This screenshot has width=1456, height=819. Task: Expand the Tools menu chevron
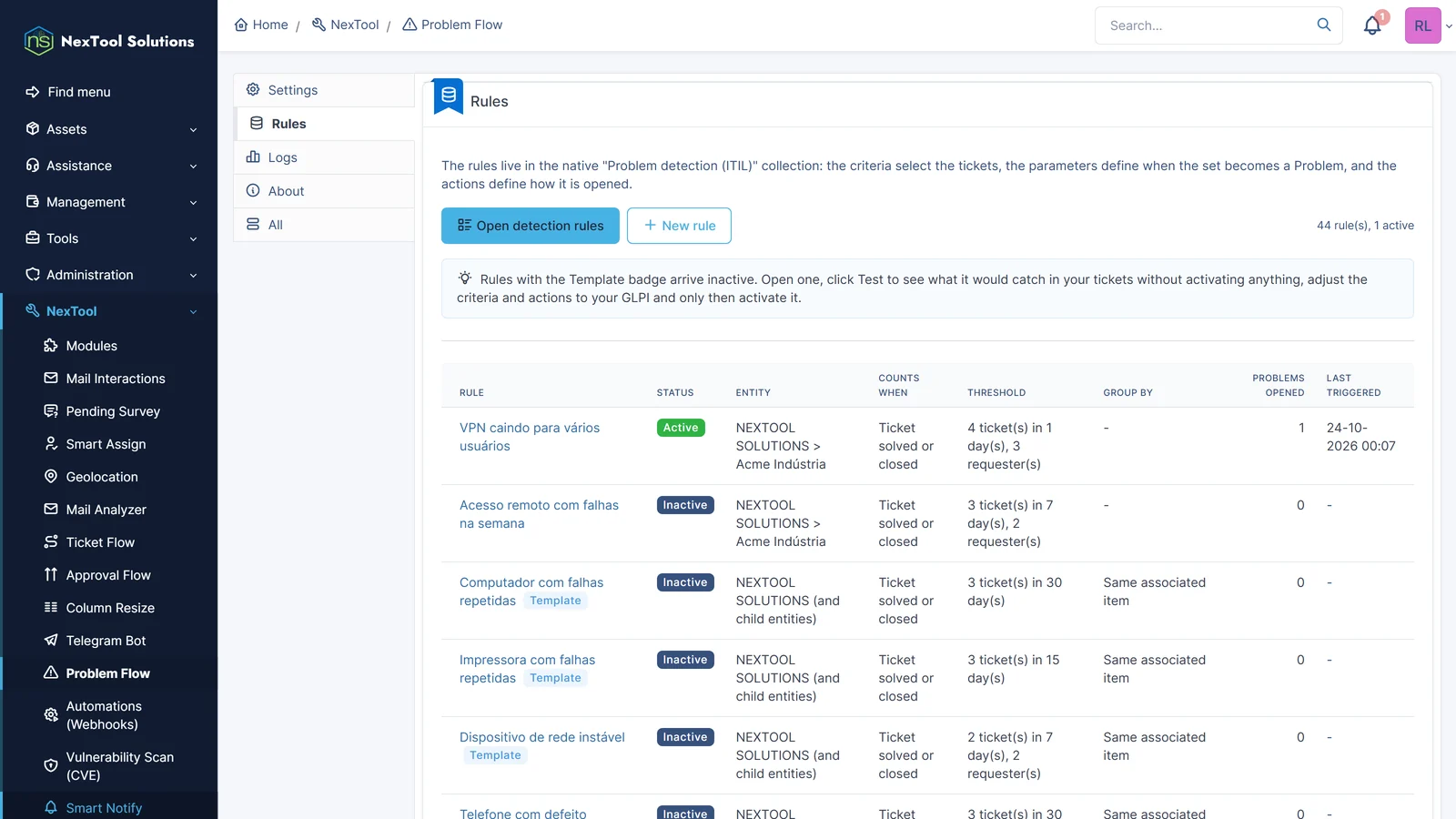(193, 239)
